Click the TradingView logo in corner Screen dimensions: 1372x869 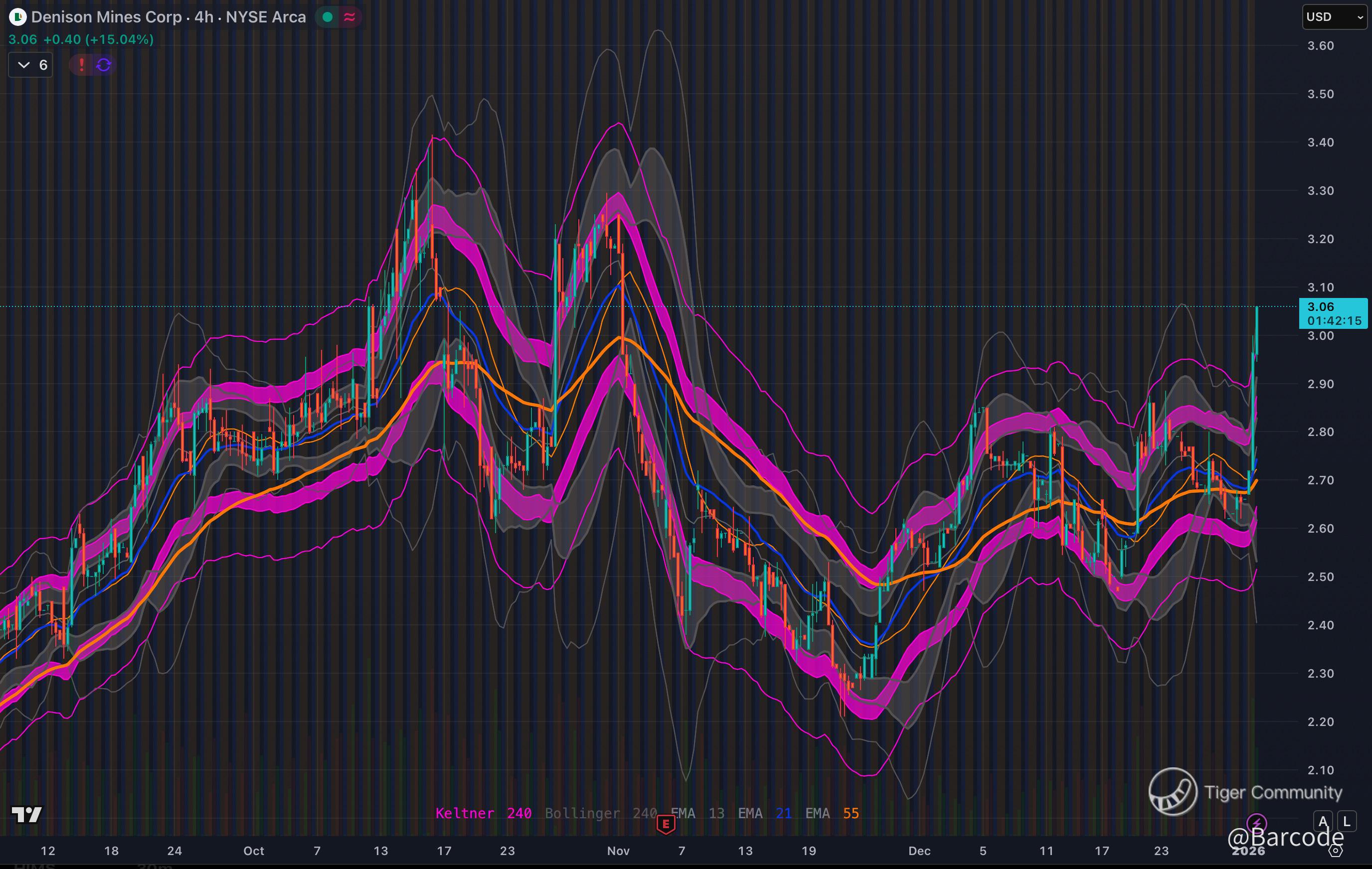26,814
